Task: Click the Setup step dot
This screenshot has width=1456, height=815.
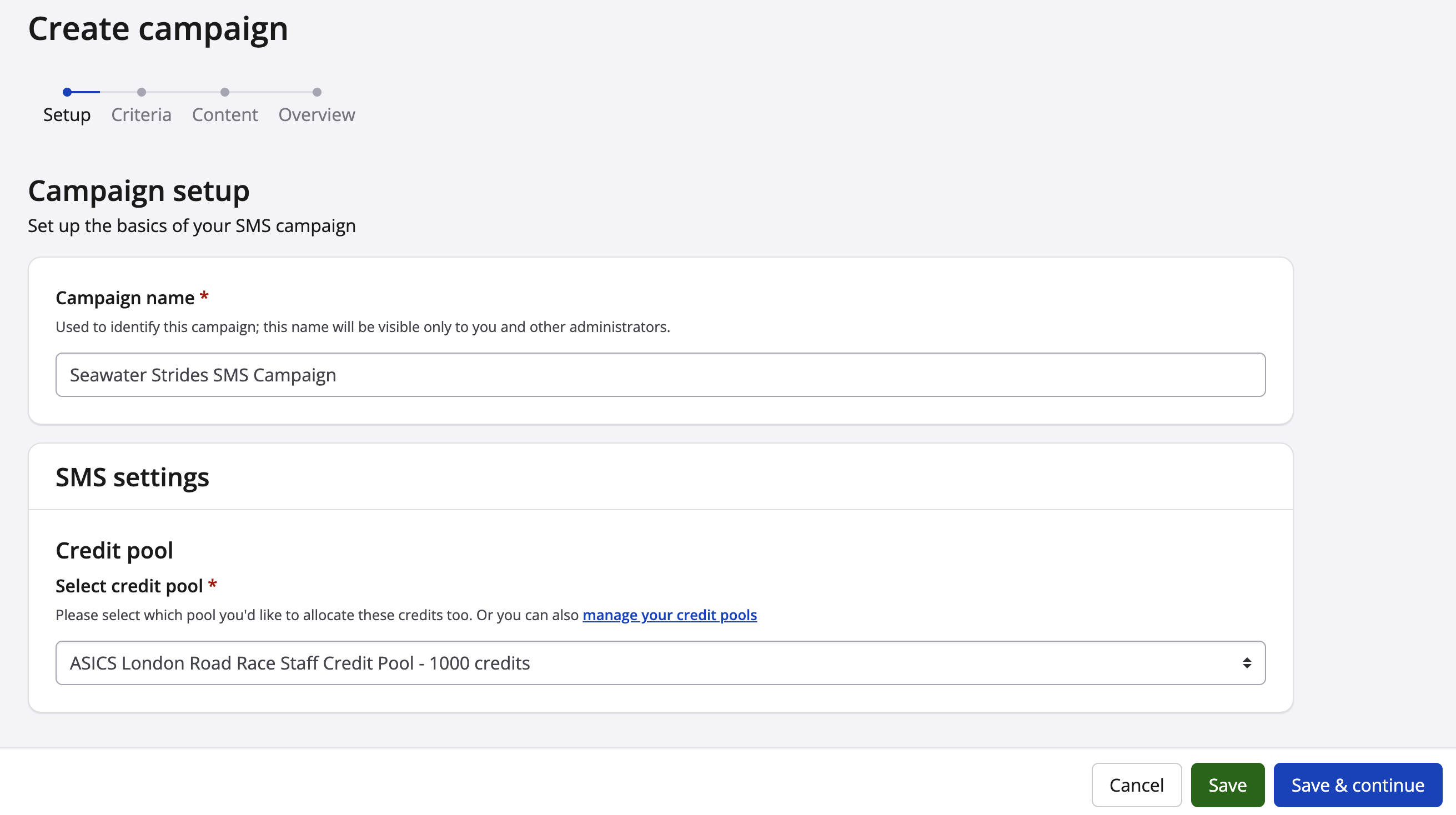Action: (67, 92)
